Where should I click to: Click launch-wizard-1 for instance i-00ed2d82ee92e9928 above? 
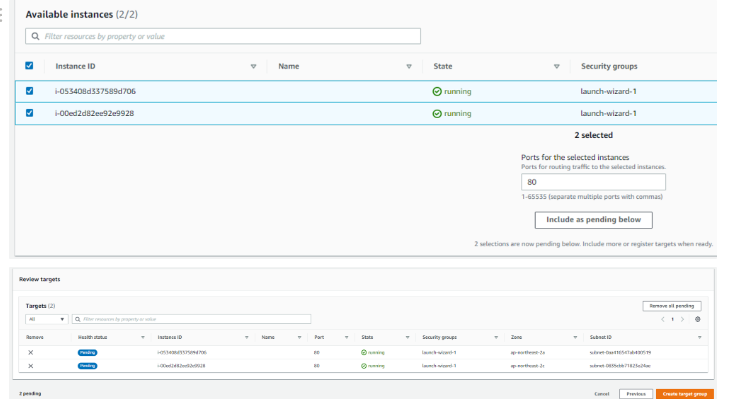[608, 114]
